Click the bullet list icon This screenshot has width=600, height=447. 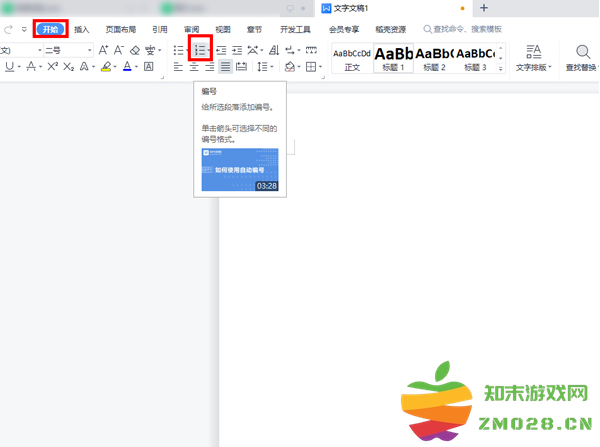click(x=178, y=50)
